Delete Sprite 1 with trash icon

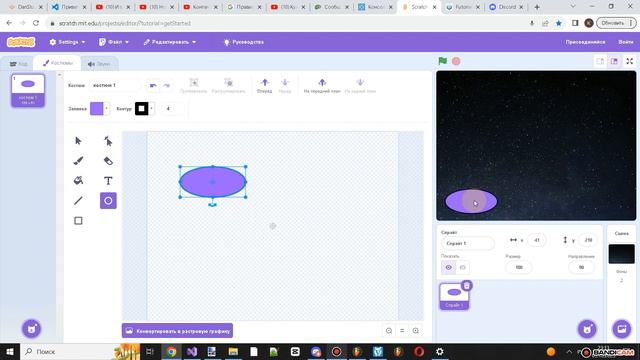pos(467,285)
